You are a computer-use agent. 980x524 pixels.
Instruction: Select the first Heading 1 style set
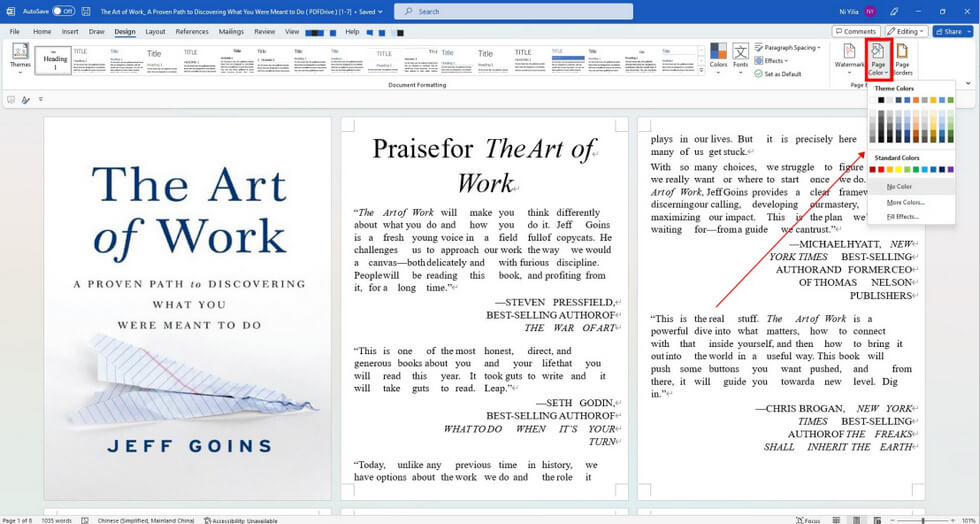click(53, 61)
